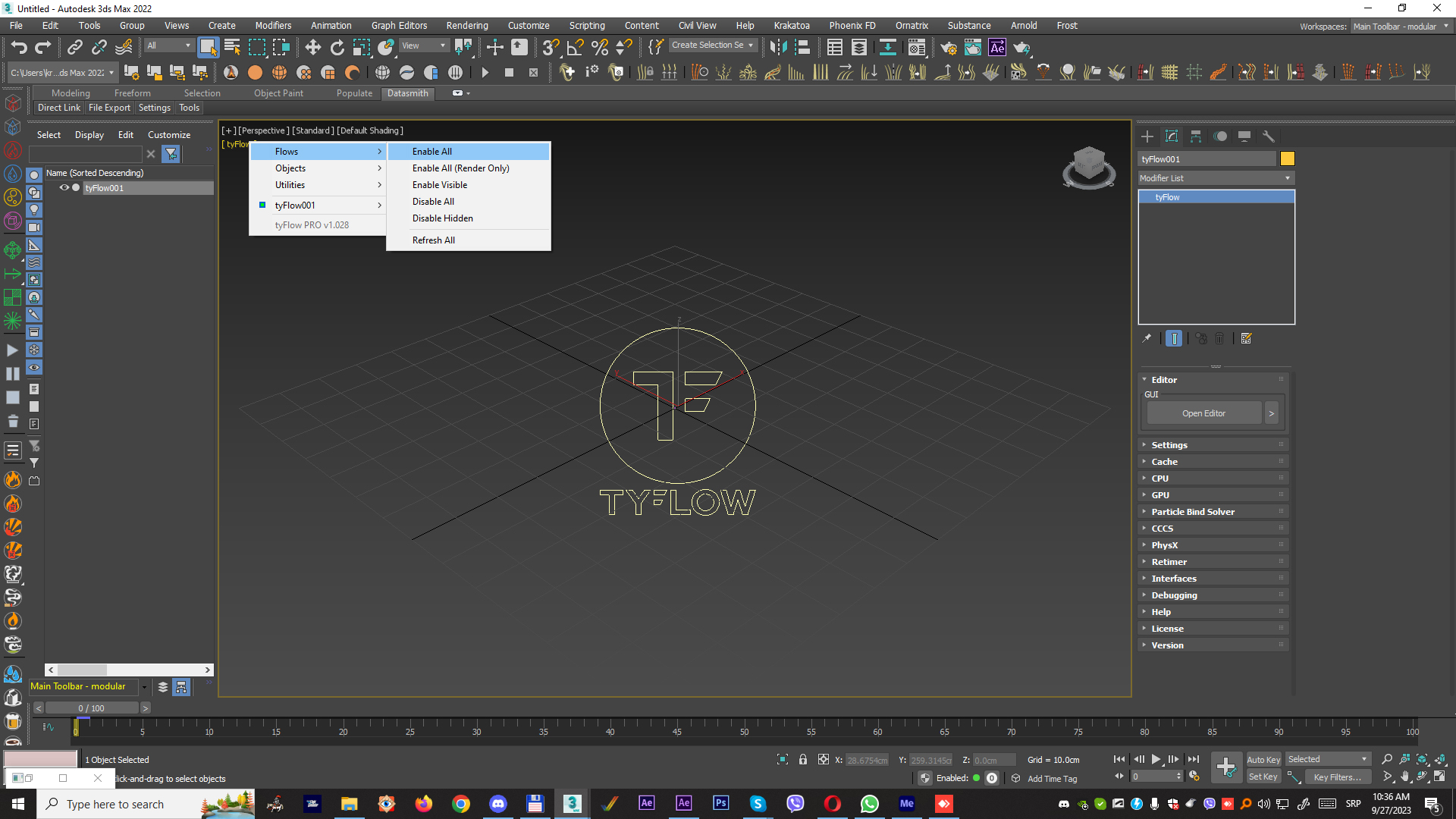The image size is (1456, 819).
Task: Click the Direct Link button
Action: pyautogui.click(x=59, y=108)
